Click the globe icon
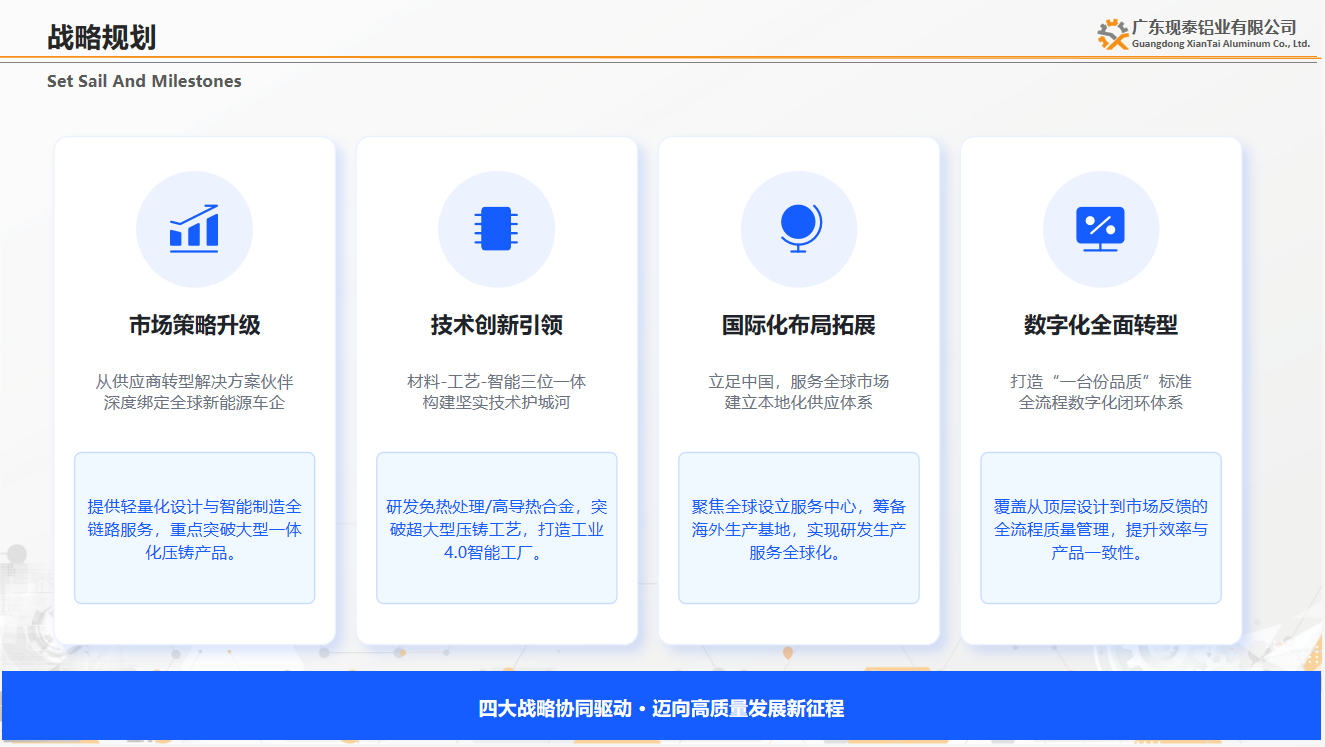 [x=799, y=229]
